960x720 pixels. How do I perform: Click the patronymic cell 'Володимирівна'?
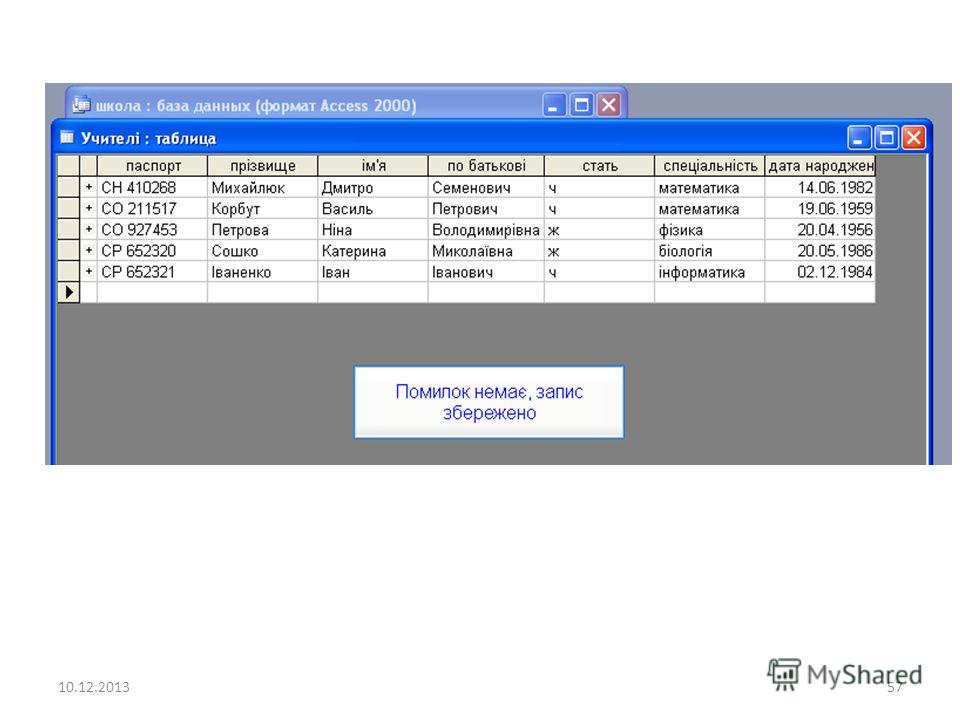click(x=486, y=230)
